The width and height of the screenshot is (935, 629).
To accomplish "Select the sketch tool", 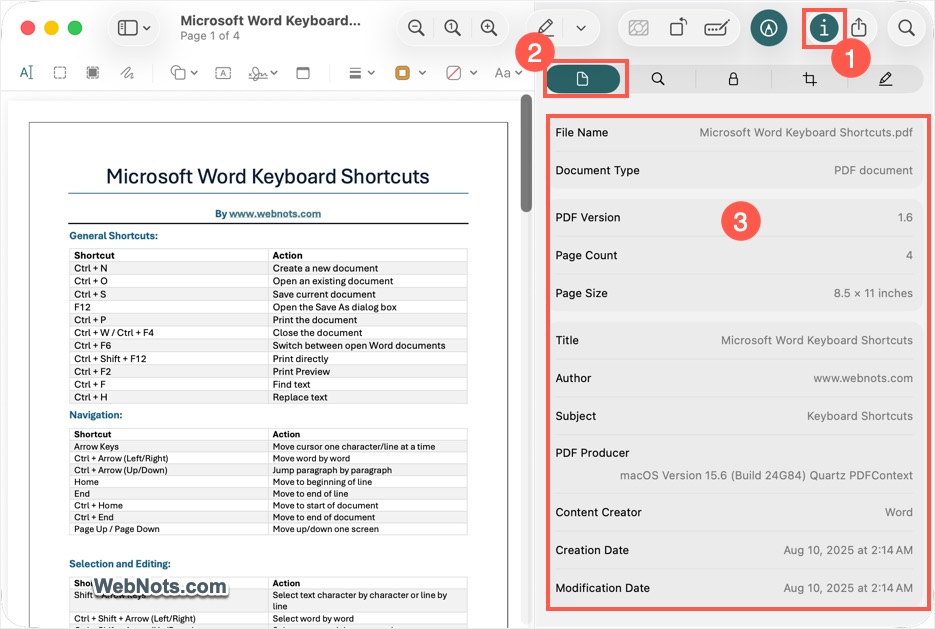I will (x=126, y=73).
